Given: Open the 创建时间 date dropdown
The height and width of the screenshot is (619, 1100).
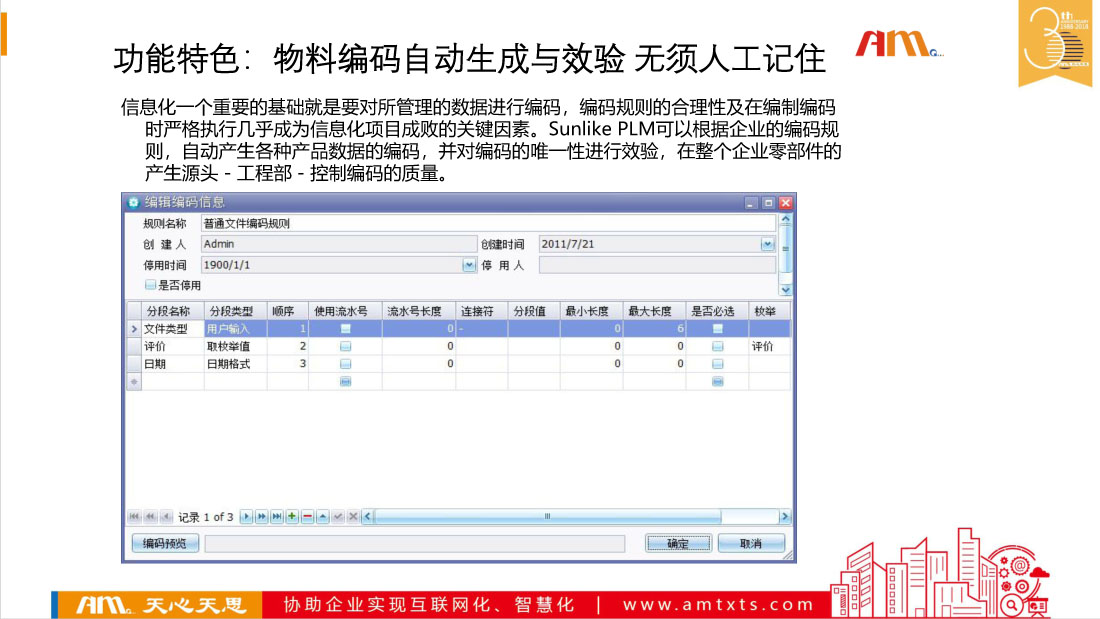Looking at the screenshot, I should click(x=767, y=243).
